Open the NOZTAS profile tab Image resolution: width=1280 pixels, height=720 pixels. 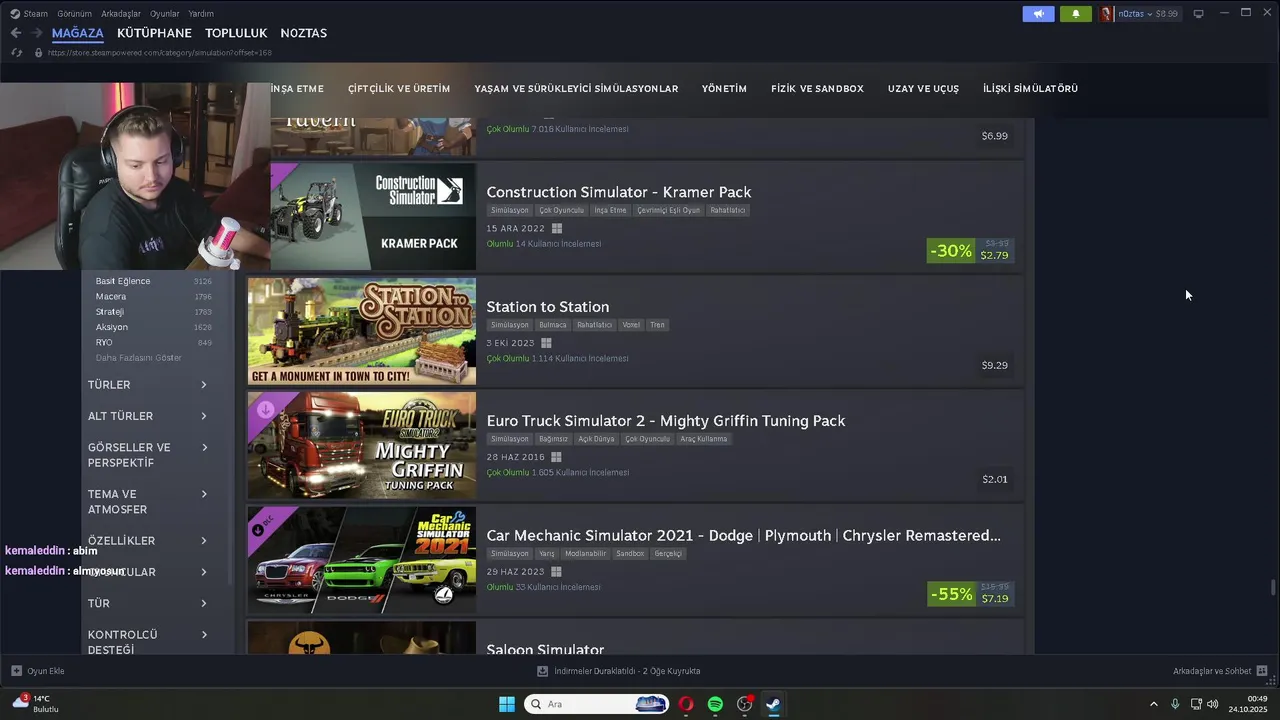pos(304,33)
